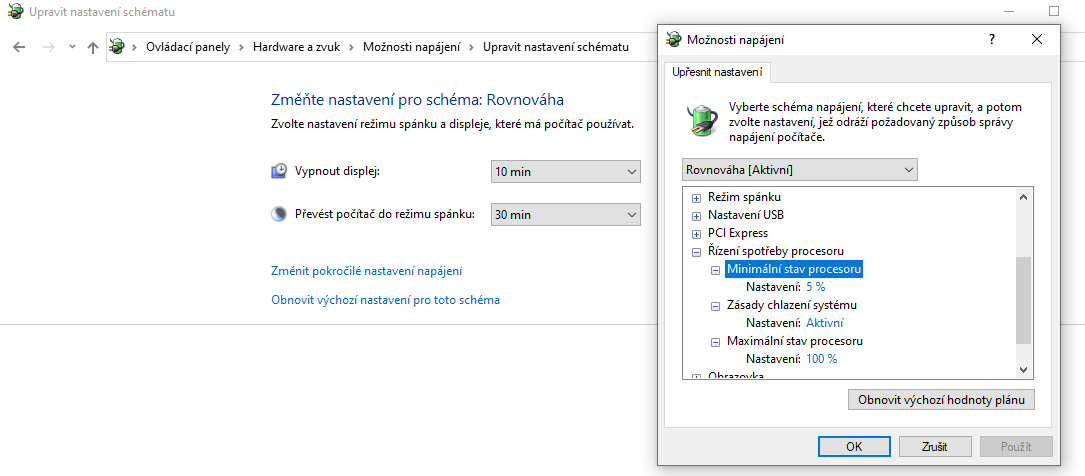Click the up-one-level arrow icon
1085x476 pixels.
tap(93, 47)
